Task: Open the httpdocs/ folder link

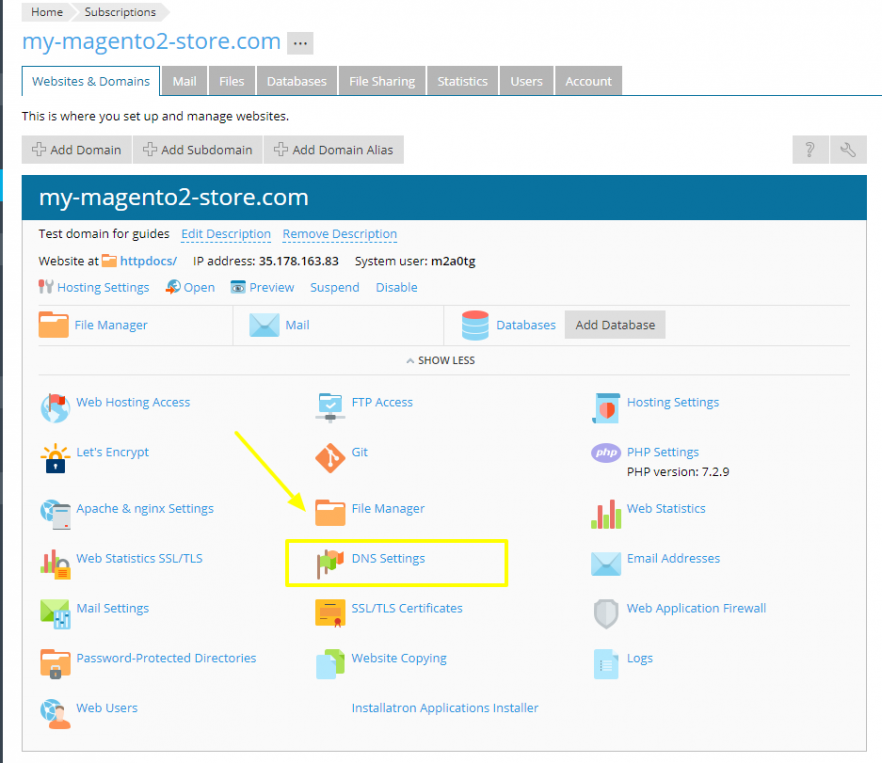Action: pyautogui.click(x=148, y=261)
